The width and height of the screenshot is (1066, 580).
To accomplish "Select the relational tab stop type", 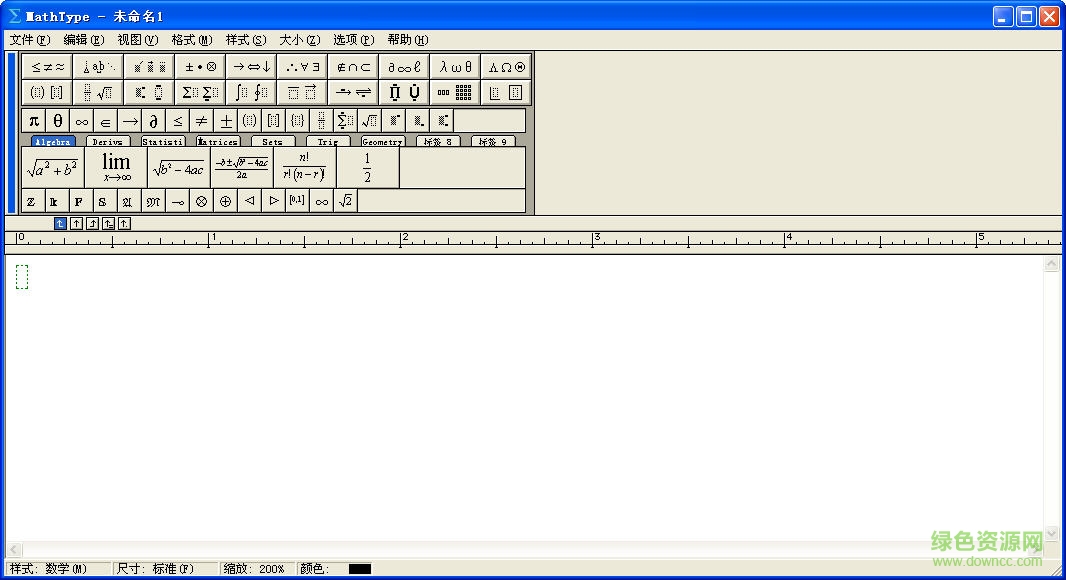I will (x=108, y=224).
